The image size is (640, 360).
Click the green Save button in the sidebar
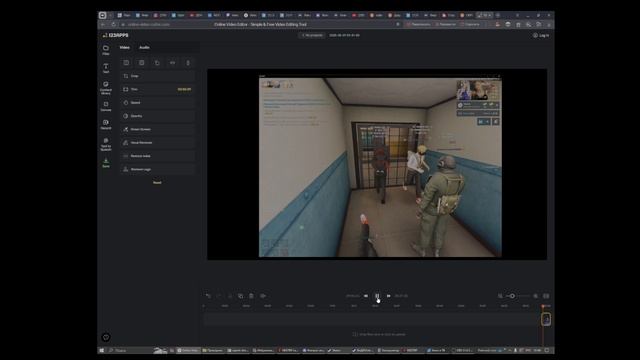(x=106, y=163)
